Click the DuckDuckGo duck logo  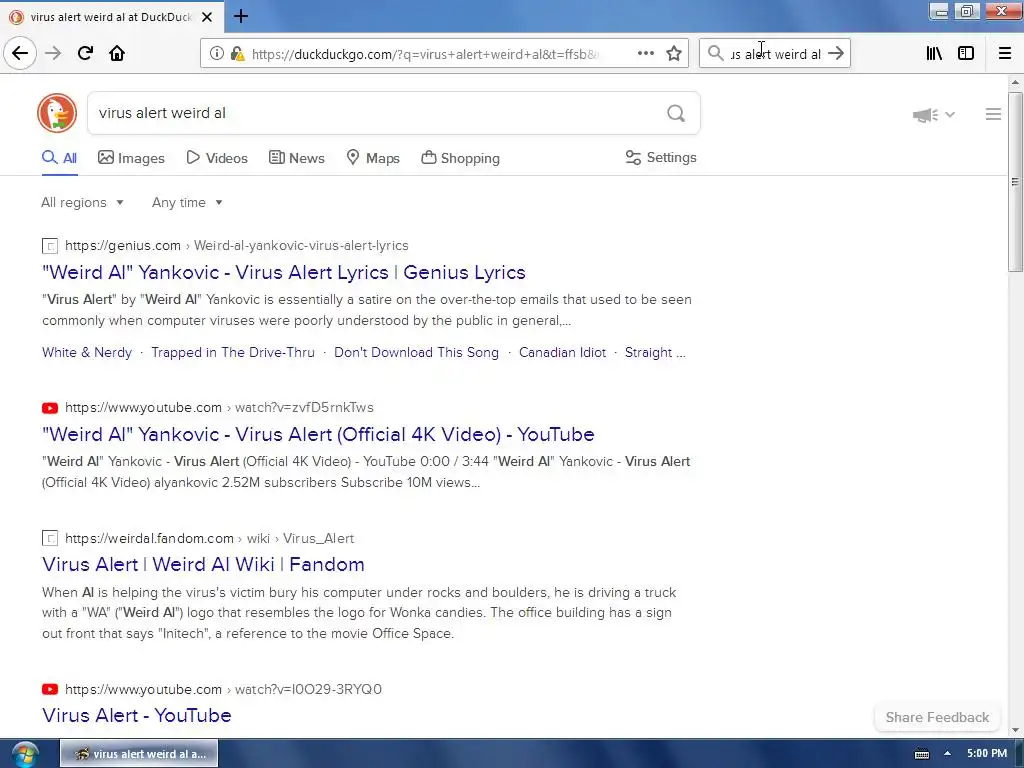click(57, 113)
